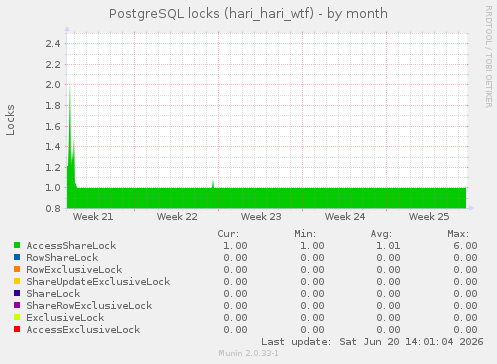Click the Week 25 axis label

pyautogui.click(x=429, y=217)
